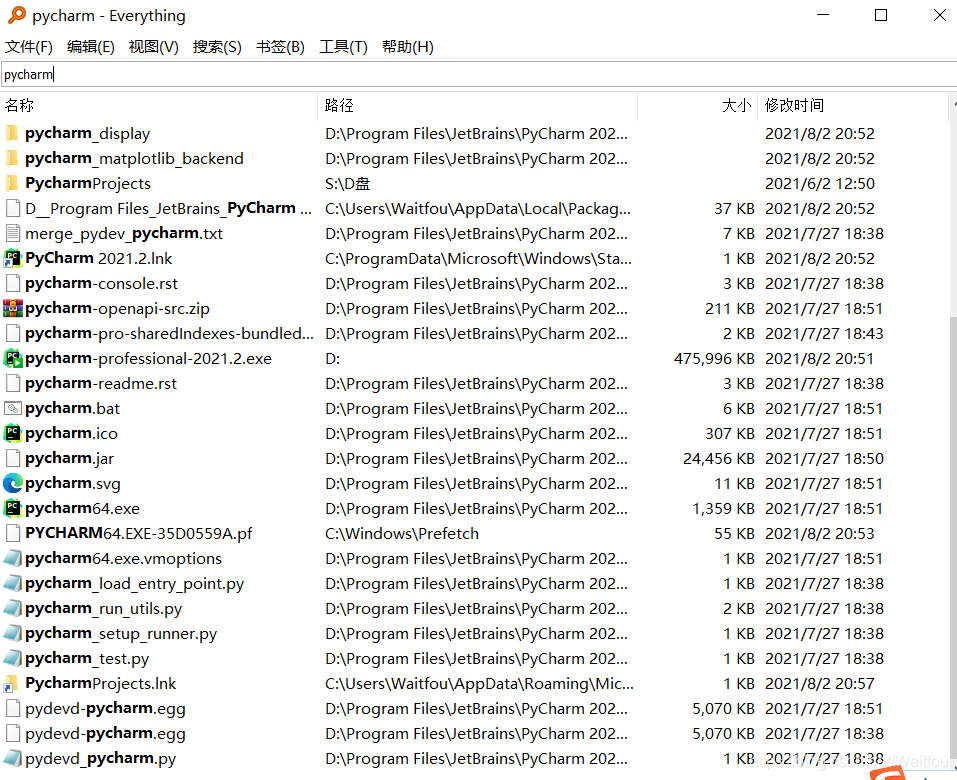Click the pycharm-console.rst file icon
Image resolution: width=957 pixels, height=780 pixels.
12,283
